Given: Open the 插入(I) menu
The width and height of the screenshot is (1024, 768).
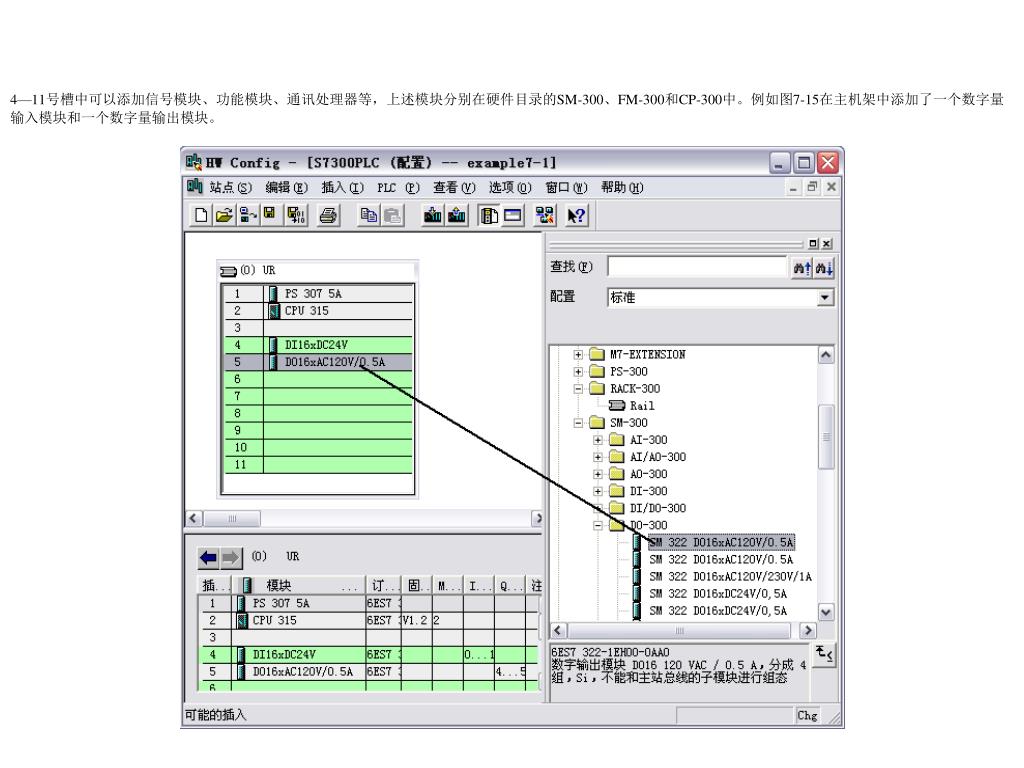Looking at the screenshot, I should point(343,188).
